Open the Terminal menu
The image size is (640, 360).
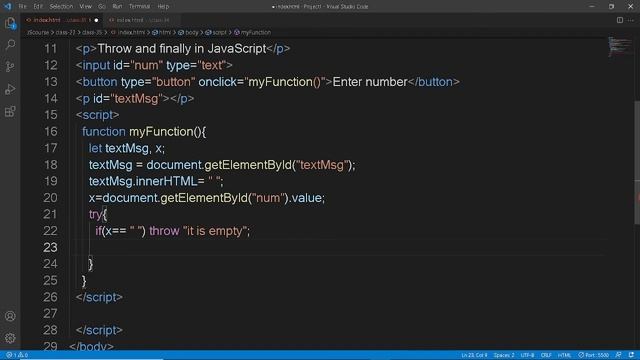coord(140,7)
